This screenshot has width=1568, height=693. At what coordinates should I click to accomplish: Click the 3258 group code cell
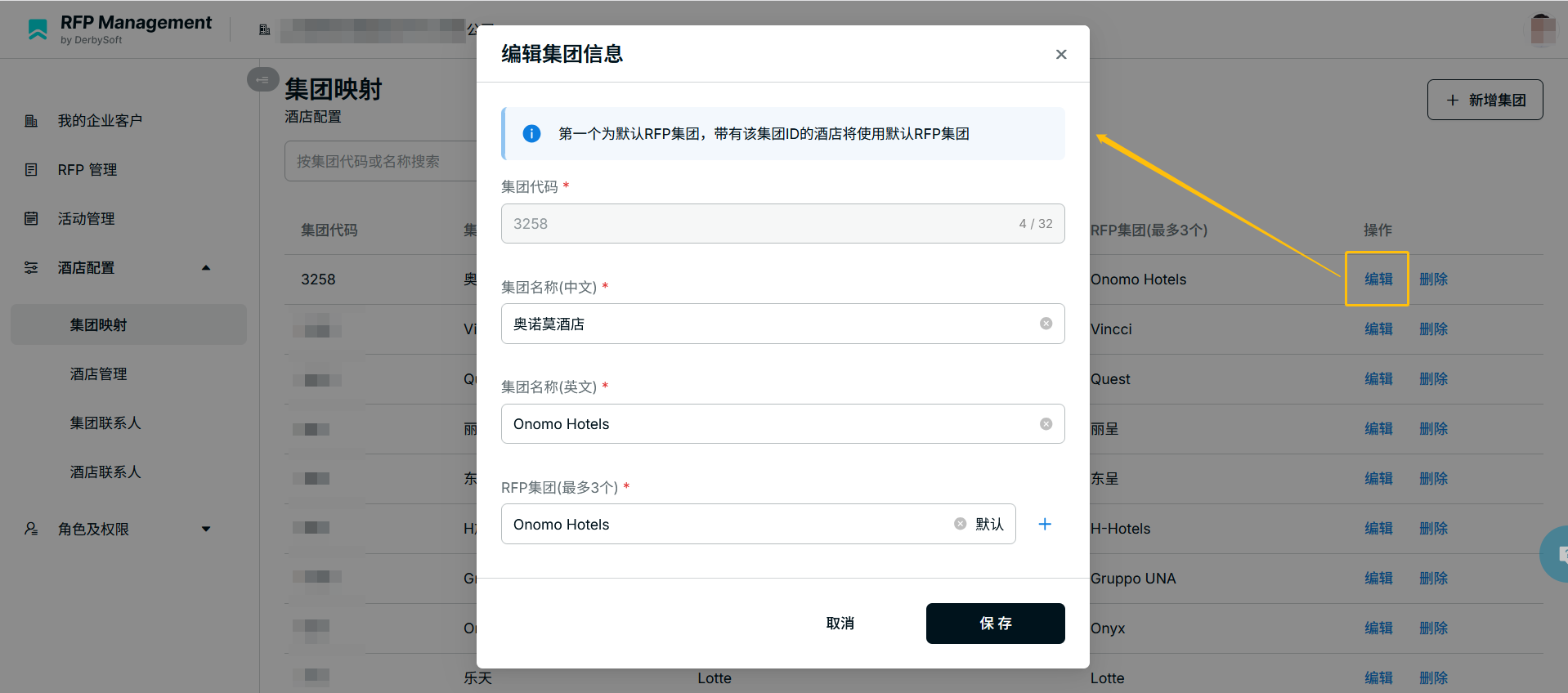click(x=318, y=279)
